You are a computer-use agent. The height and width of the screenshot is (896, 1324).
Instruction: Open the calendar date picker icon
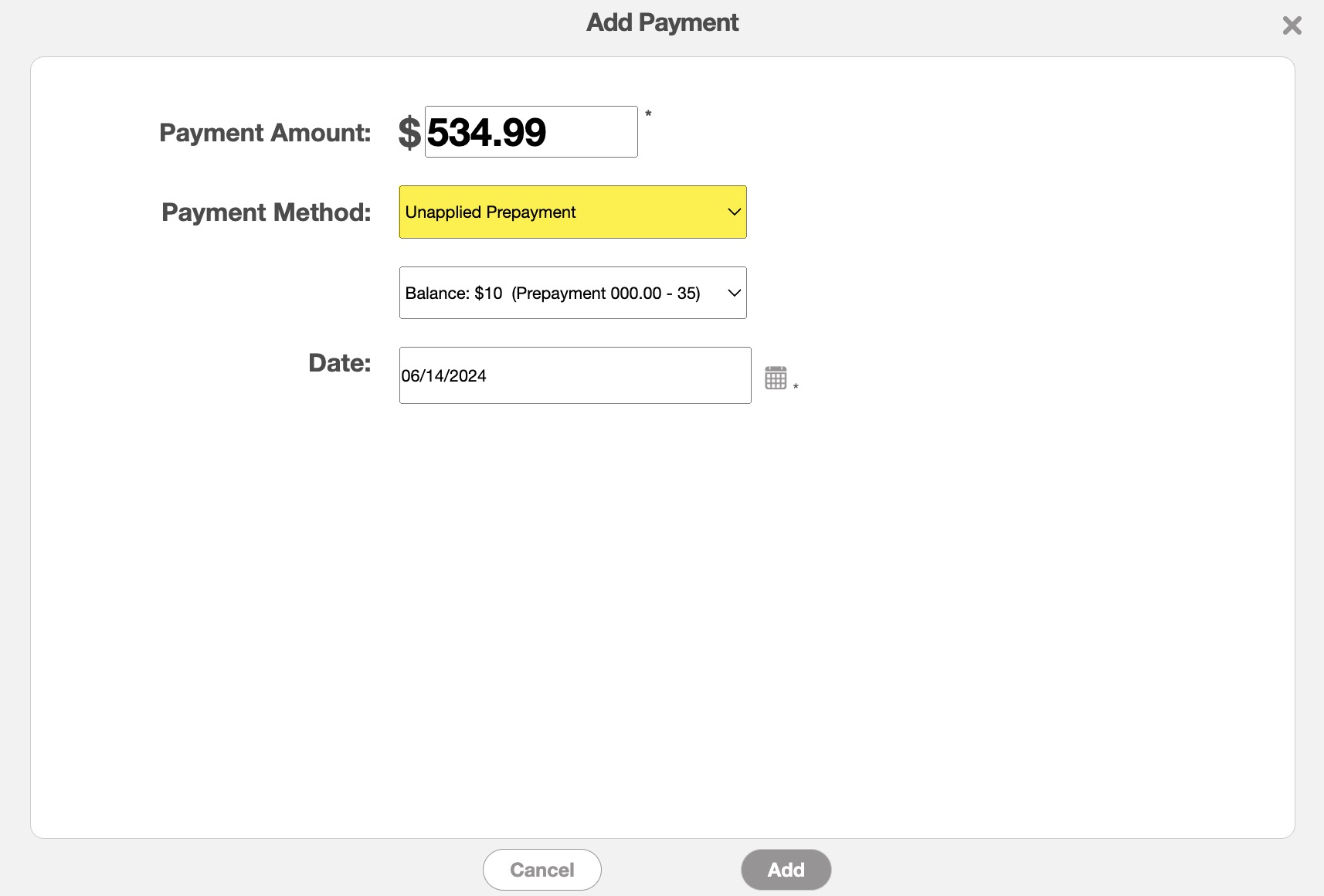click(776, 378)
